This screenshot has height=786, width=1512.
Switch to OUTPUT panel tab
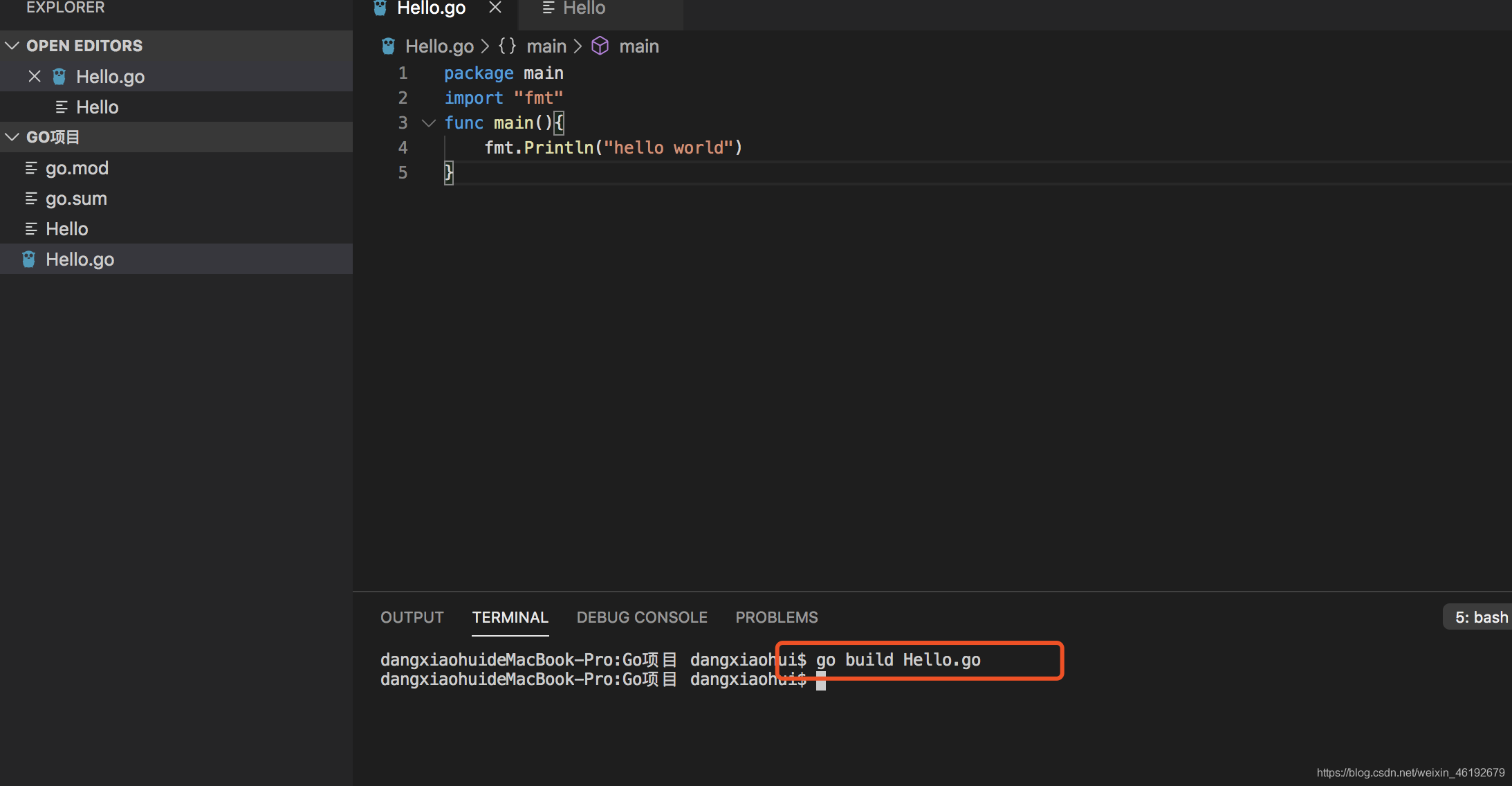(x=412, y=617)
